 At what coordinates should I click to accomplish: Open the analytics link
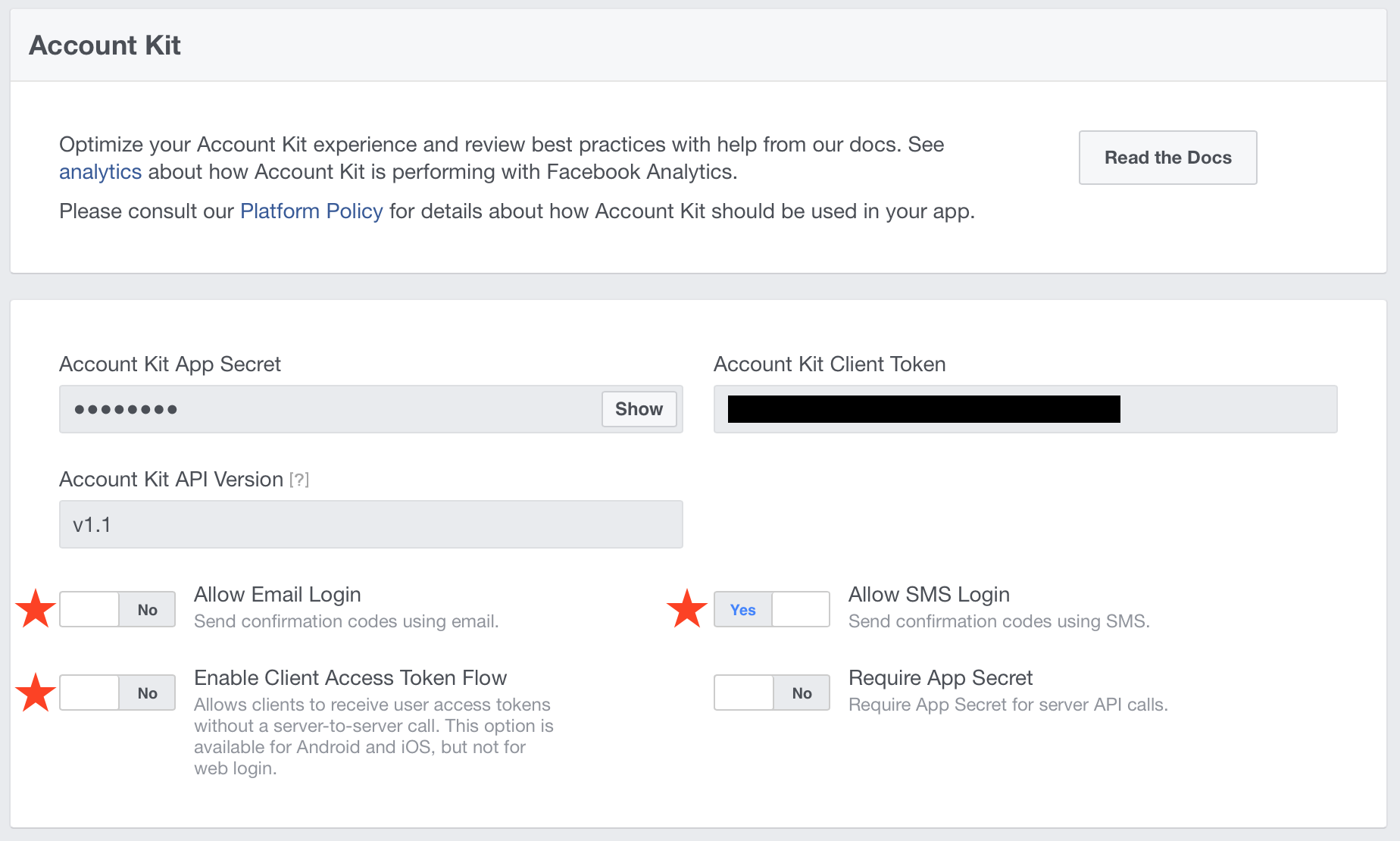[x=100, y=172]
